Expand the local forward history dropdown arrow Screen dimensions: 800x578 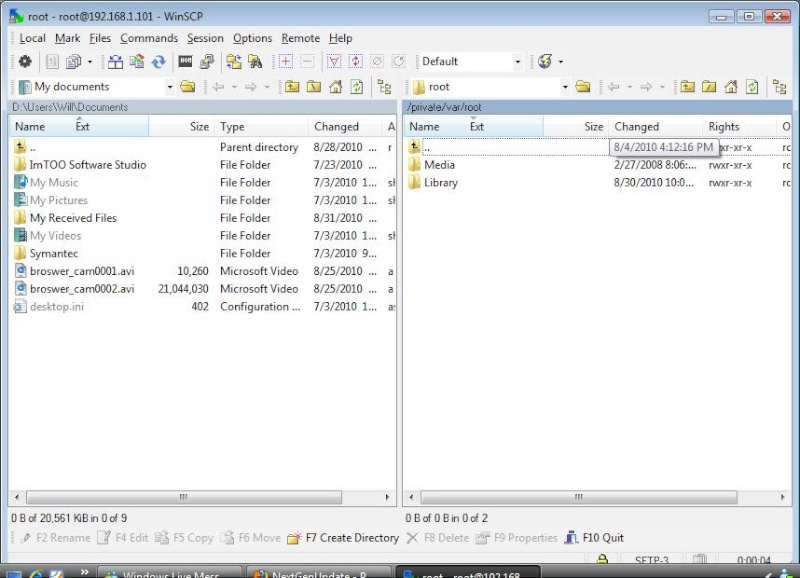click(x=267, y=87)
